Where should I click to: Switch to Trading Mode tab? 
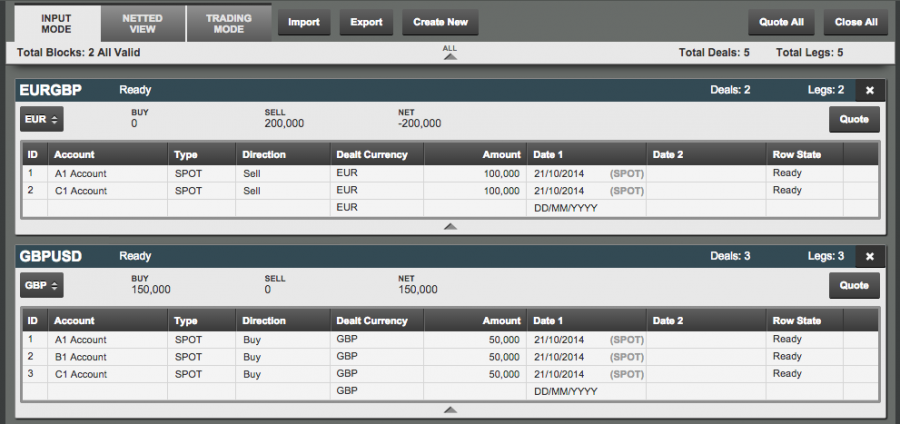[x=229, y=24]
